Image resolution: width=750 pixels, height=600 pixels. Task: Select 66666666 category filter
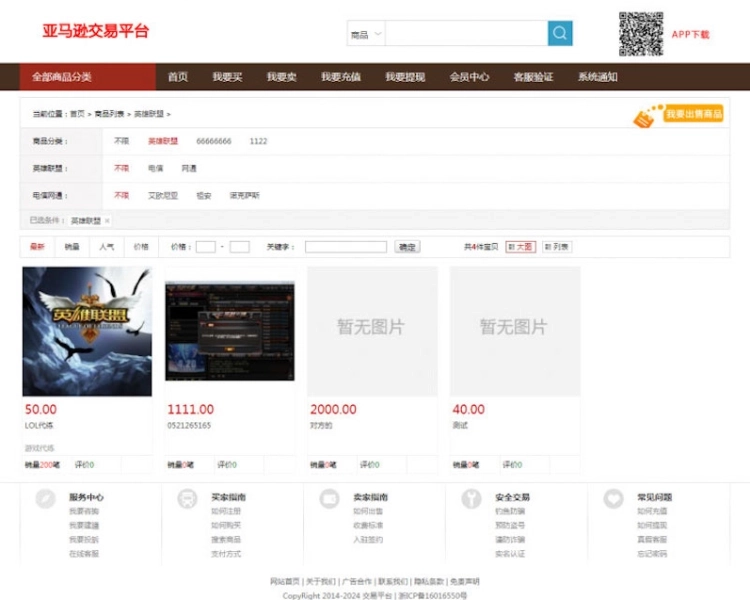(x=214, y=141)
